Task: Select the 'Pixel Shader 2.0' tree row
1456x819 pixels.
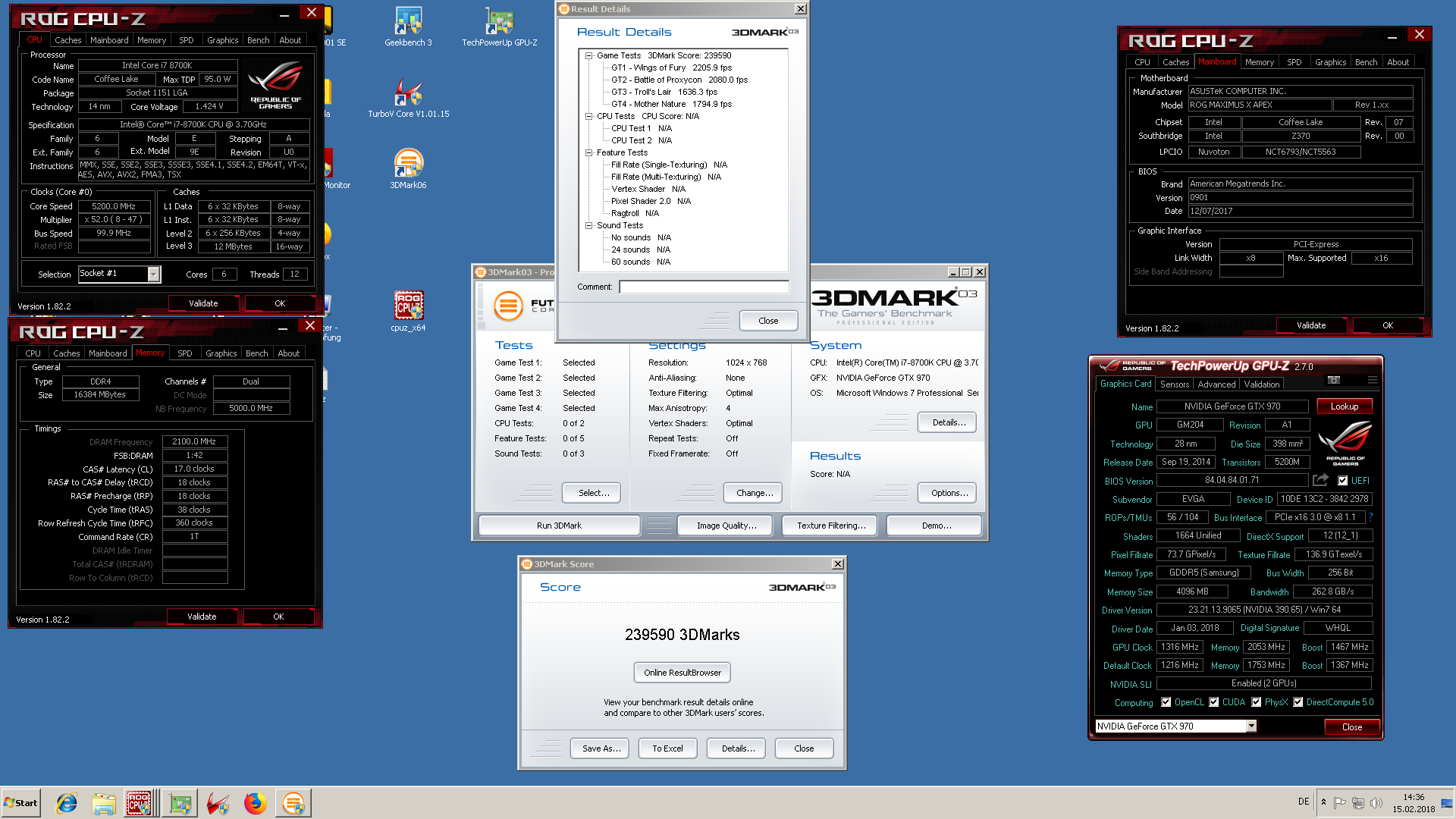Action: pos(651,201)
